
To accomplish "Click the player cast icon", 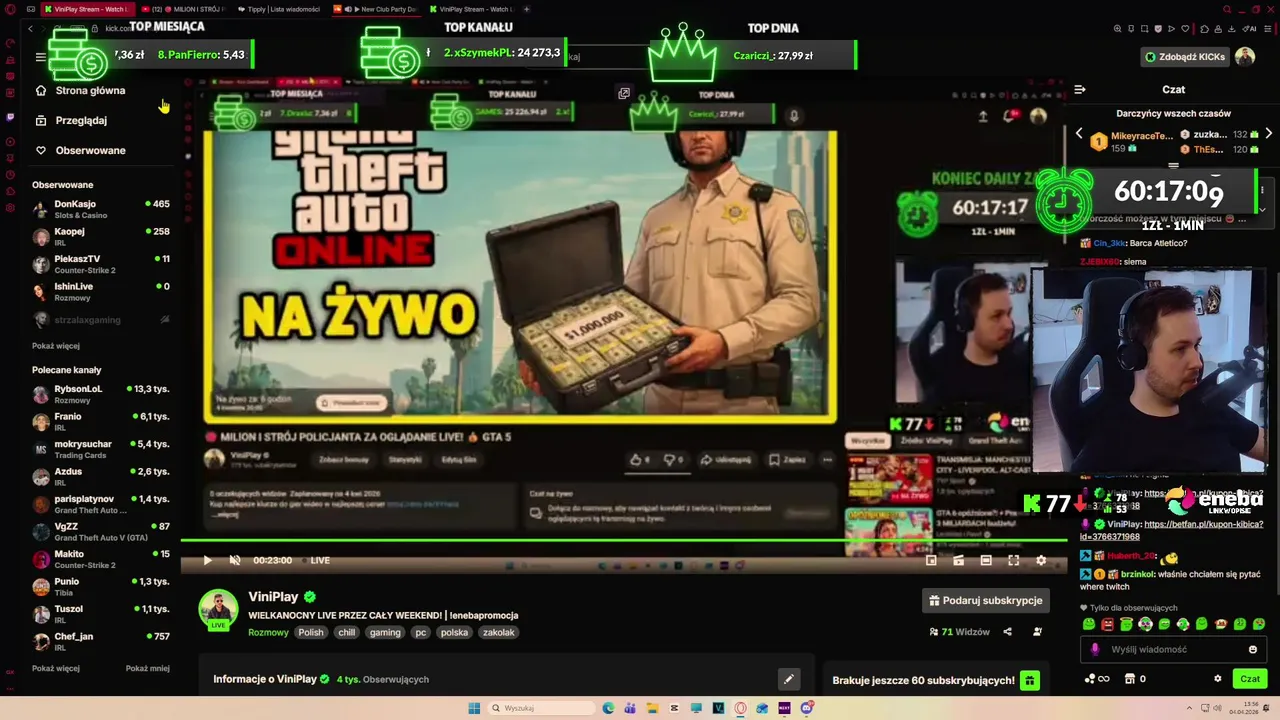I will click(958, 561).
